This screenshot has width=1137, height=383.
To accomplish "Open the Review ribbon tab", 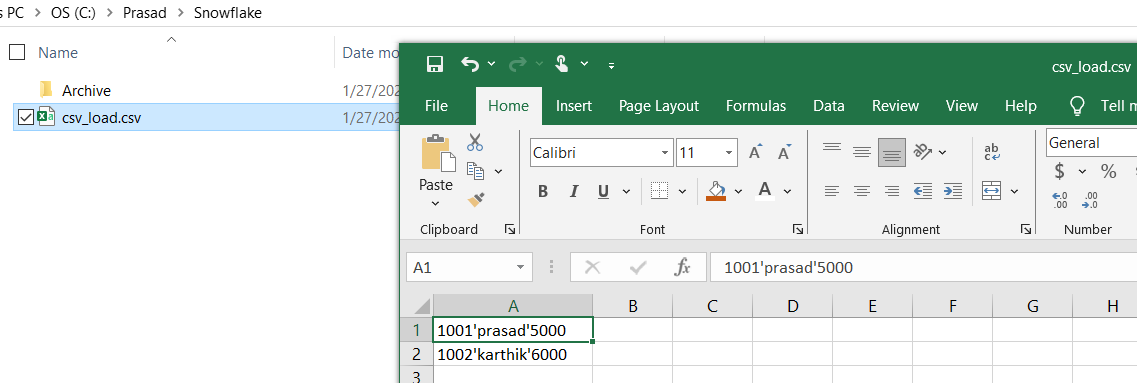I will (x=895, y=106).
